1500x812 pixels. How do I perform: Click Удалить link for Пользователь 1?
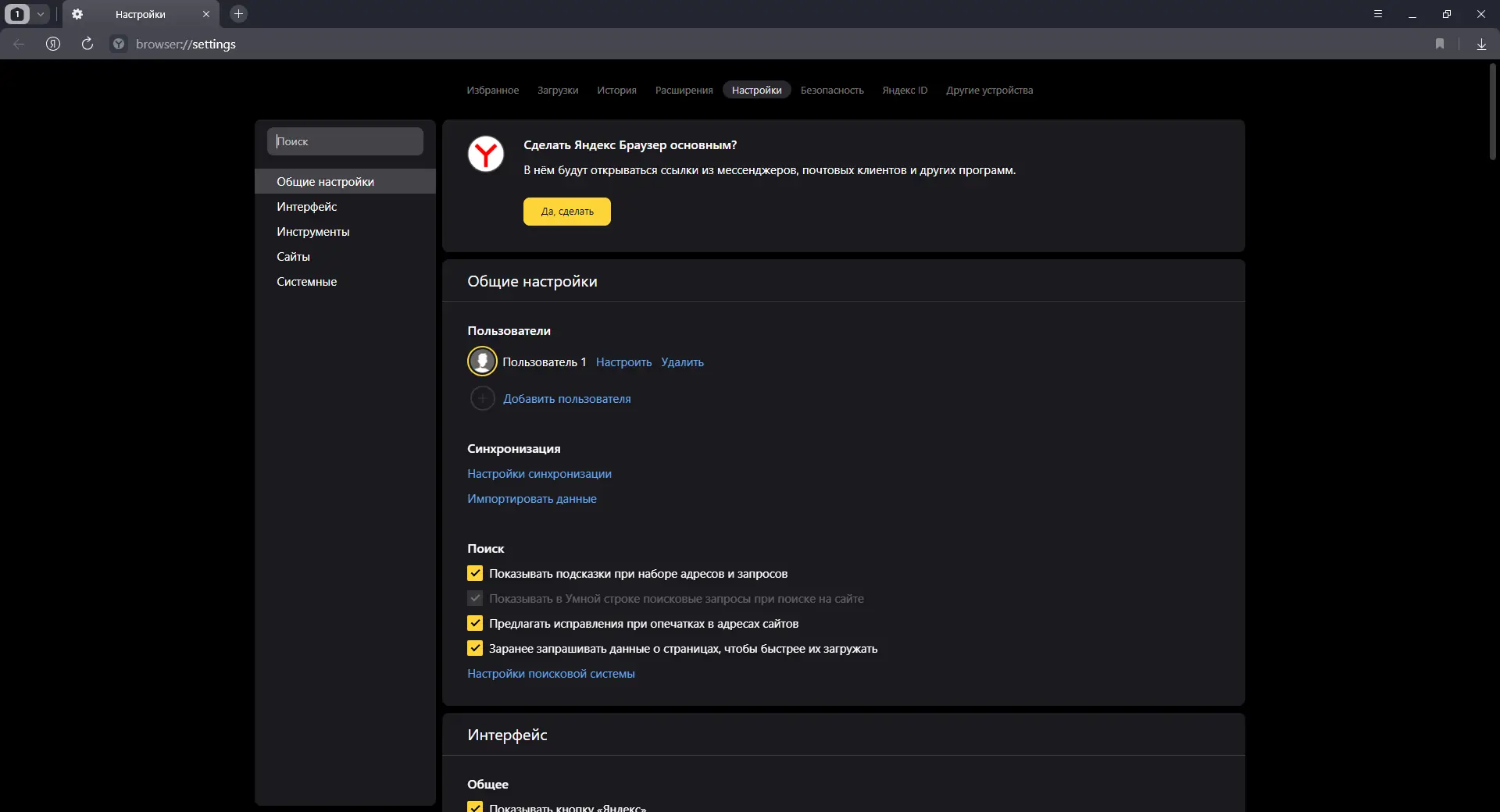(x=682, y=361)
